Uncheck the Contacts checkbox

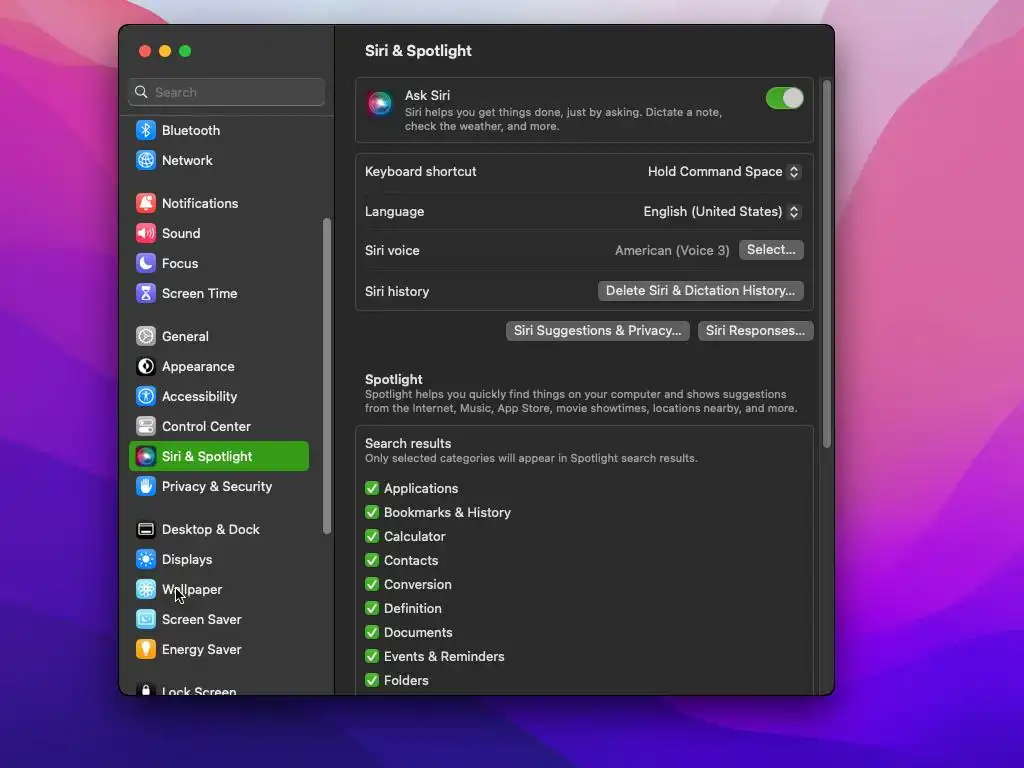pyautogui.click(x=372, y=560)
